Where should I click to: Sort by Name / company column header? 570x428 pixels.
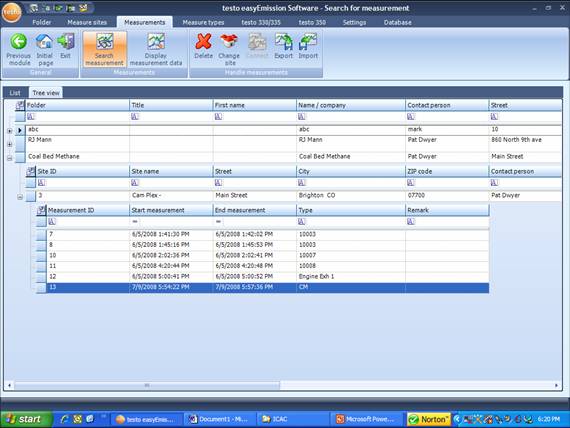[x=351, y=105]
